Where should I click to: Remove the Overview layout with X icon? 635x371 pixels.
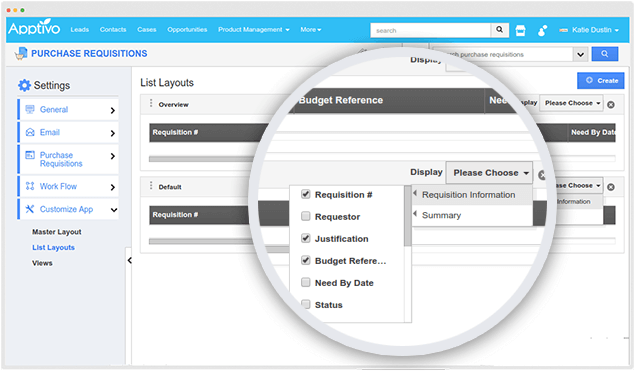(x=611, y=104)
